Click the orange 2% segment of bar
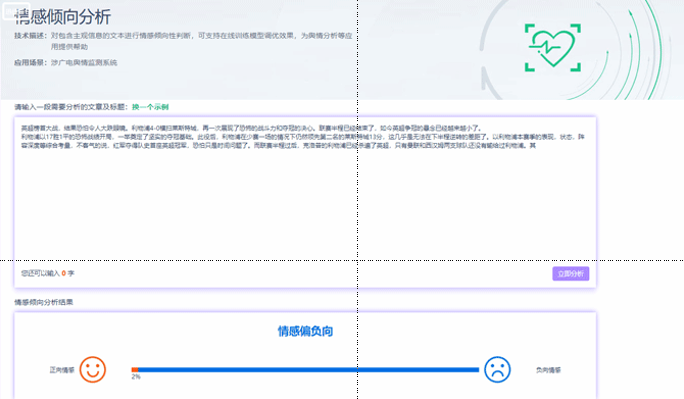Viewport: 684px width, 399px height. 135,370
